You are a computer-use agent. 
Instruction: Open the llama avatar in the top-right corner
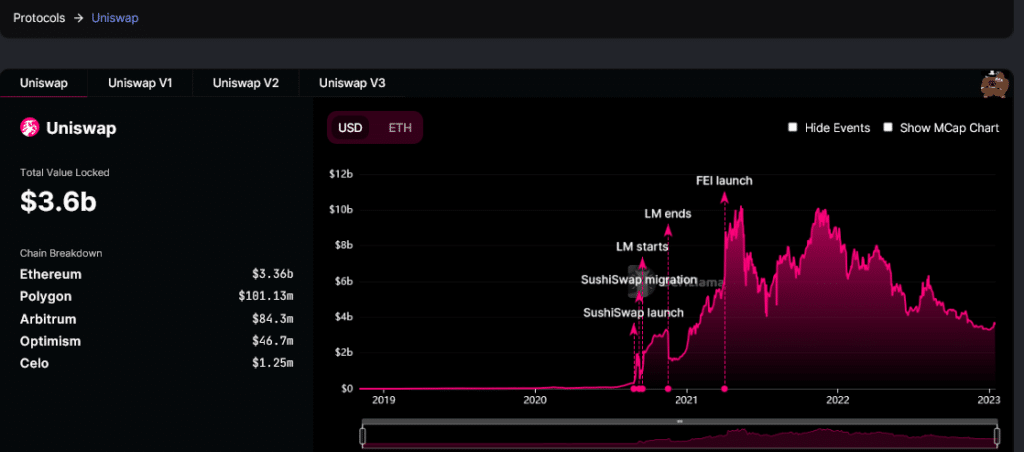pos(995,84)
